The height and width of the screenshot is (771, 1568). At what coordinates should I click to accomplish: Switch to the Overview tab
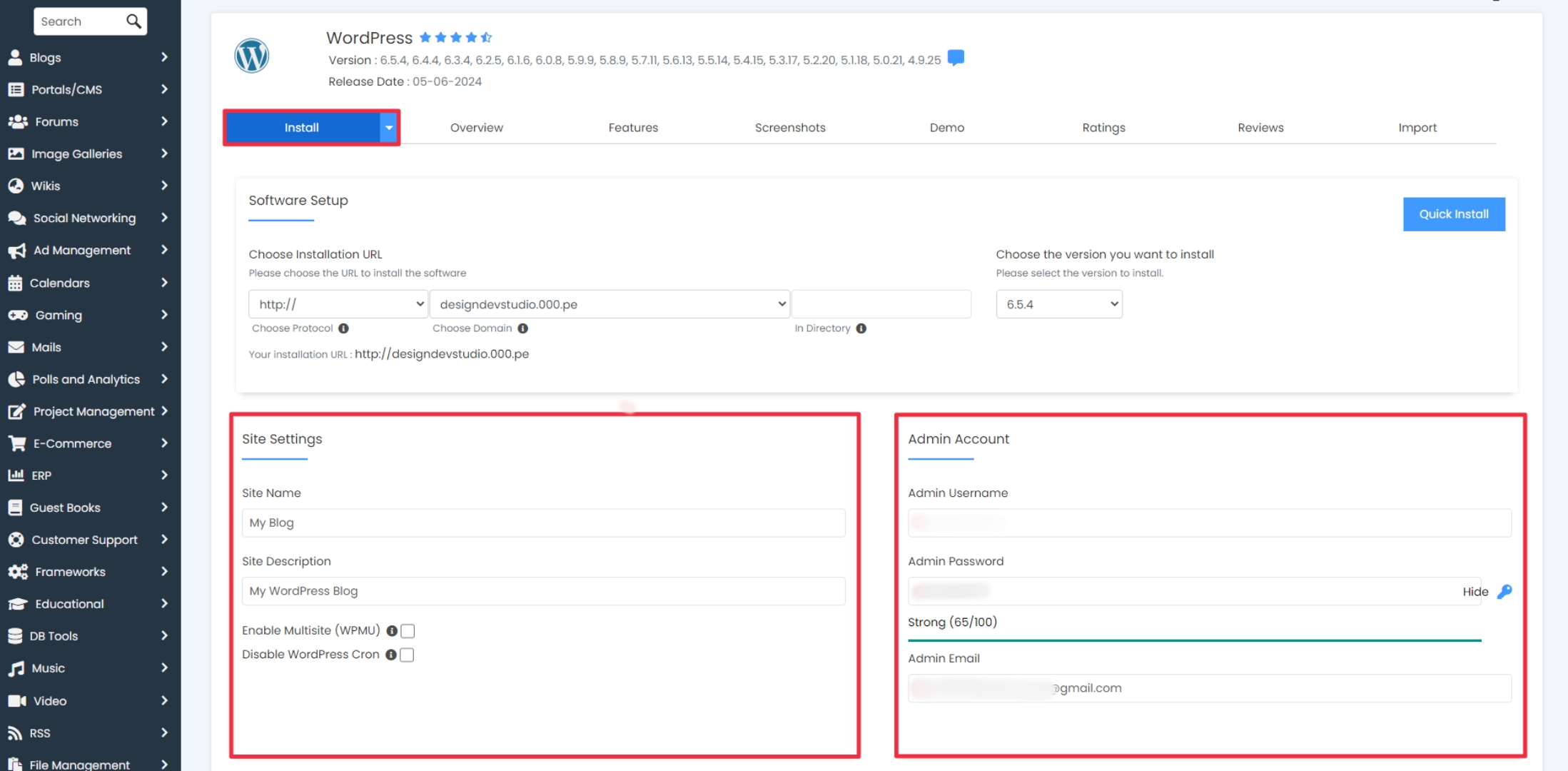tap(476, 128)
